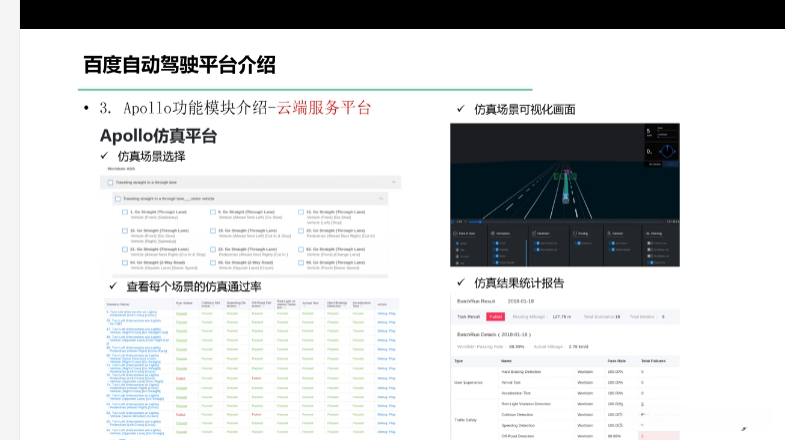
Task: Check scenario '16. Go Straight (Through Lane)'
Action: point(125,231)
